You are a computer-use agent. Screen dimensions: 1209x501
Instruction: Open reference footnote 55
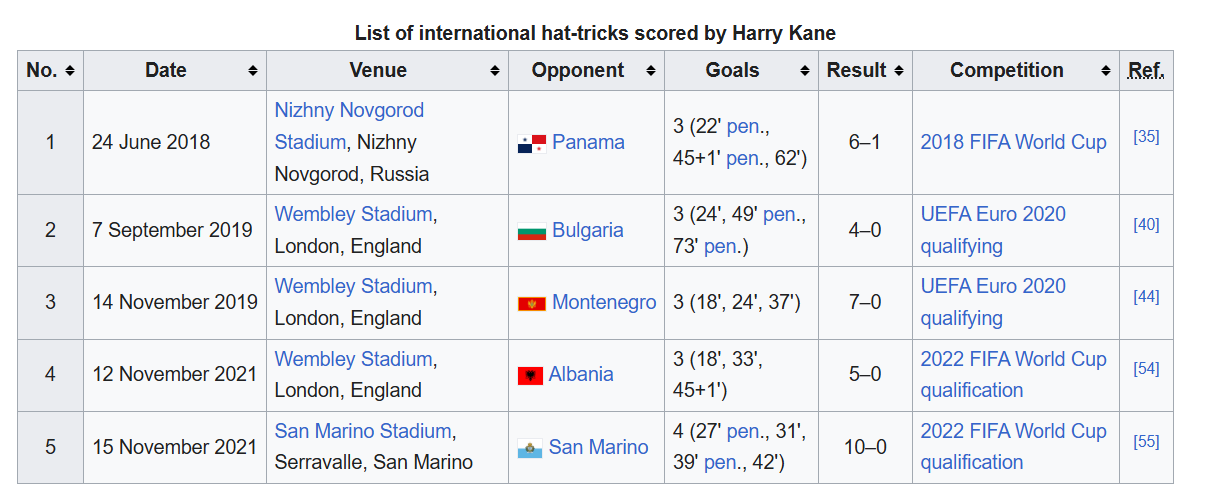coord(1146,440)
